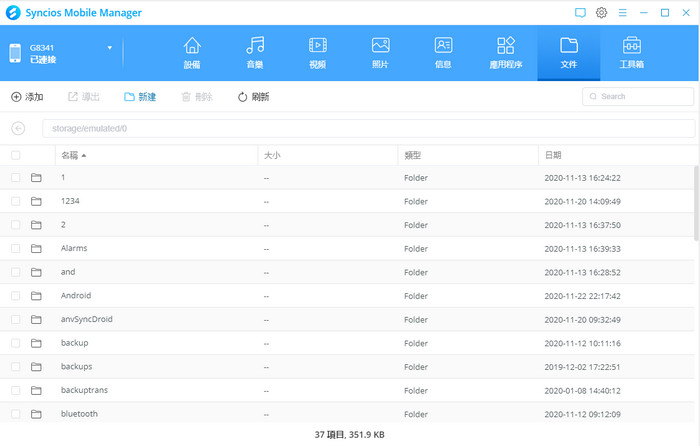Select the Alarms folder name
Viewport: 700px width, 446px height.
pos(74,248)
